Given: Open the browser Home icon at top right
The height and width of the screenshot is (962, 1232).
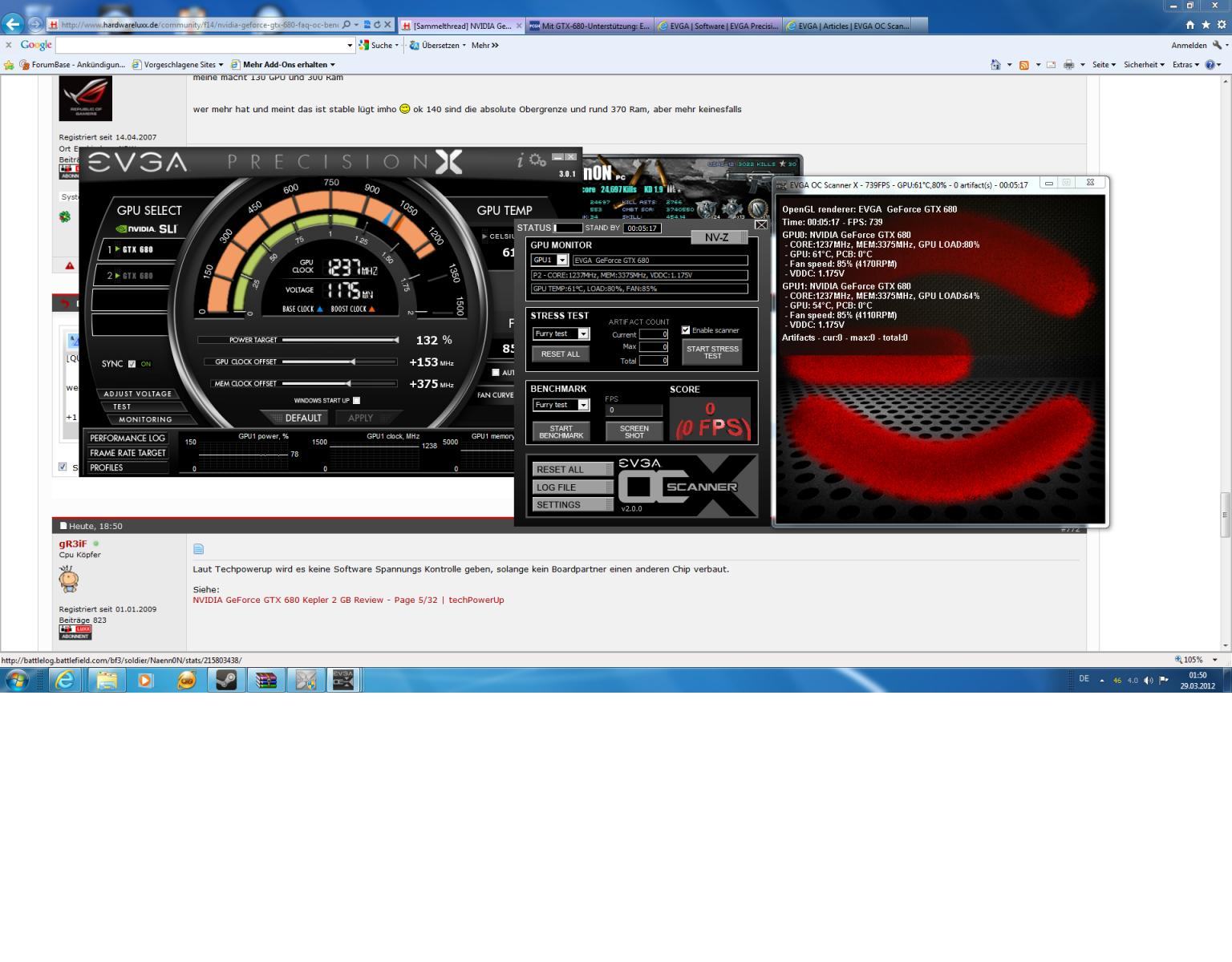Looking at the screenshot, I should 1190,25.
